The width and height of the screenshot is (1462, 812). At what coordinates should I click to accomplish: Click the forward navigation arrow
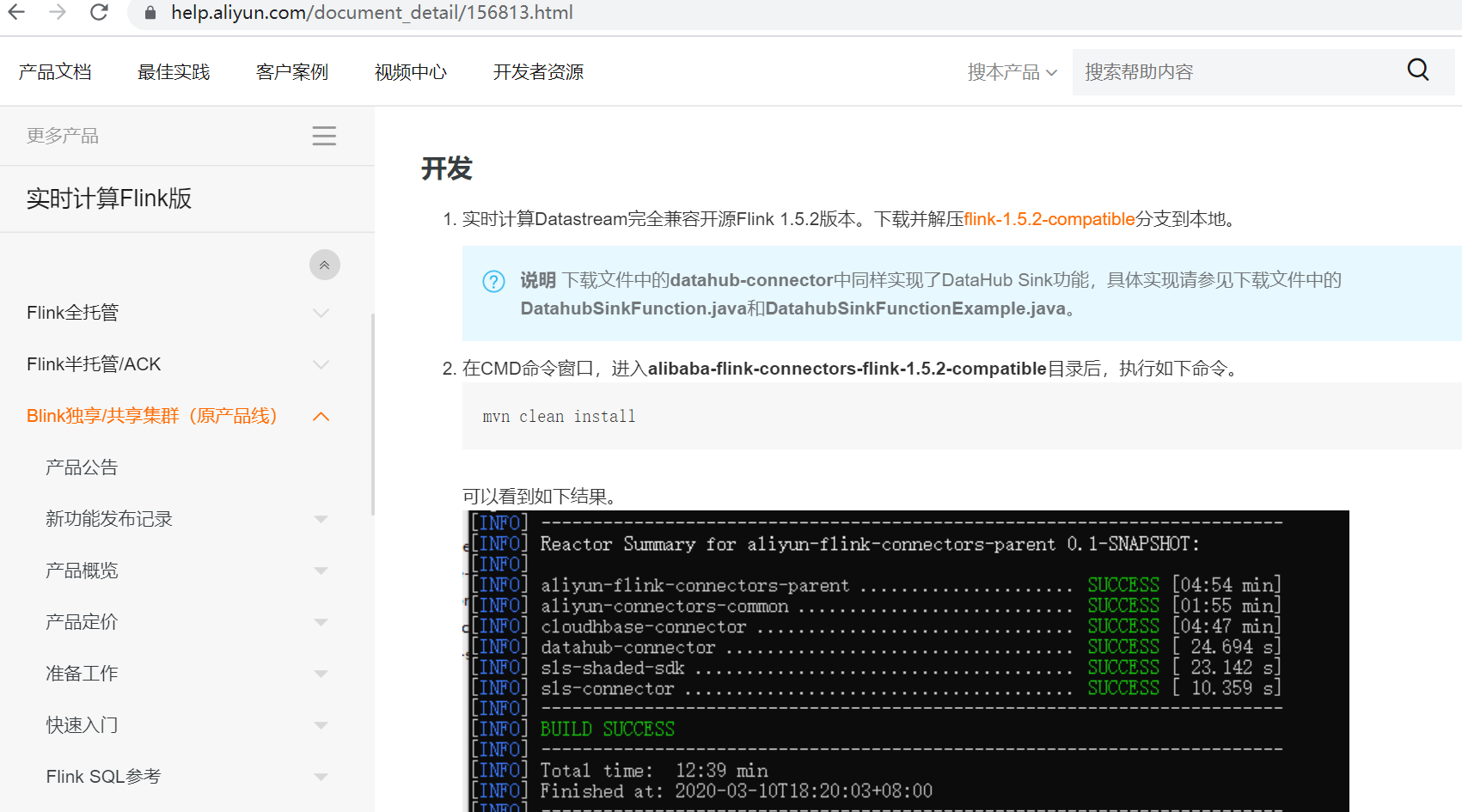(55, 13)
